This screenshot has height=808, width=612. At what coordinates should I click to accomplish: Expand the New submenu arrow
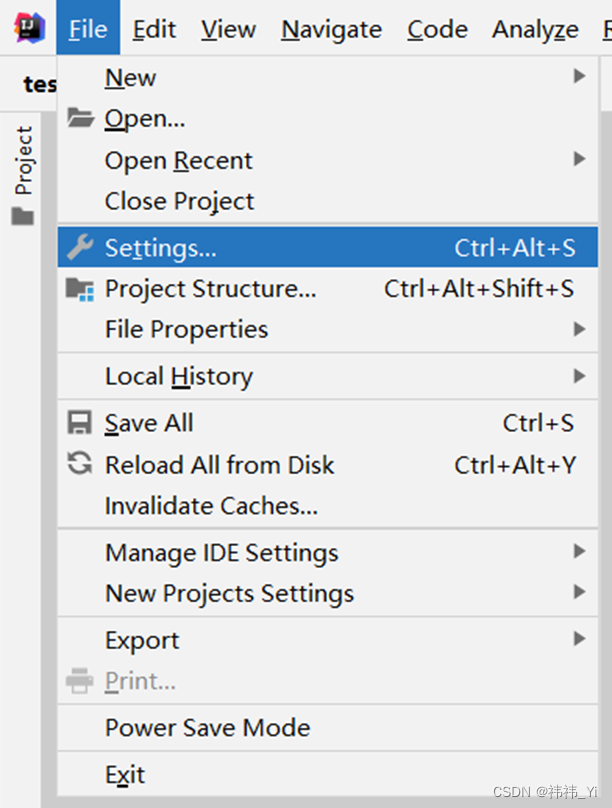(x=579, y=77)
